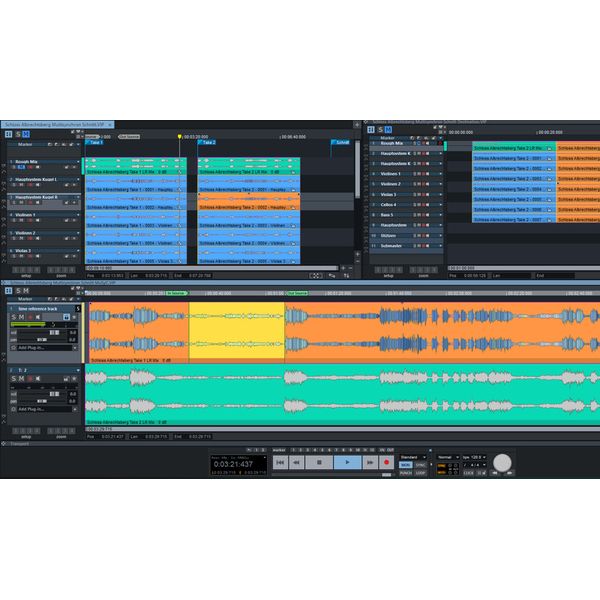
Task: Click the green 'Out Source' marker in bottom timeline
Action: tap(298, 293)
